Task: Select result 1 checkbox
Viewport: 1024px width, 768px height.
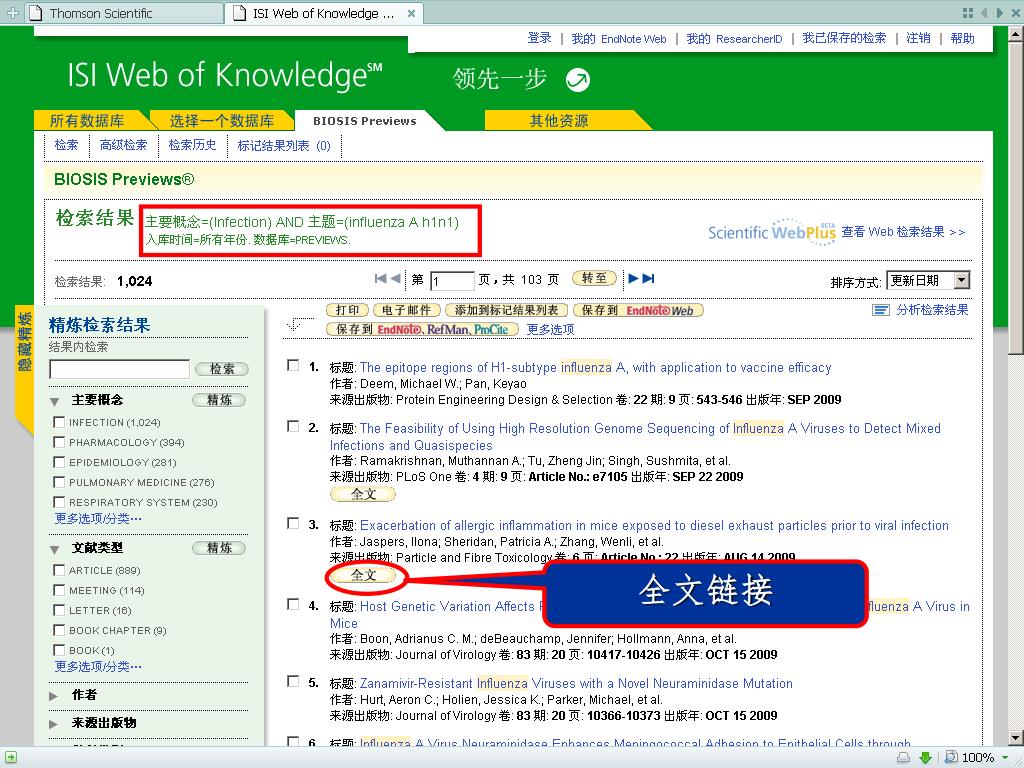Action: (x=293, y=366)
